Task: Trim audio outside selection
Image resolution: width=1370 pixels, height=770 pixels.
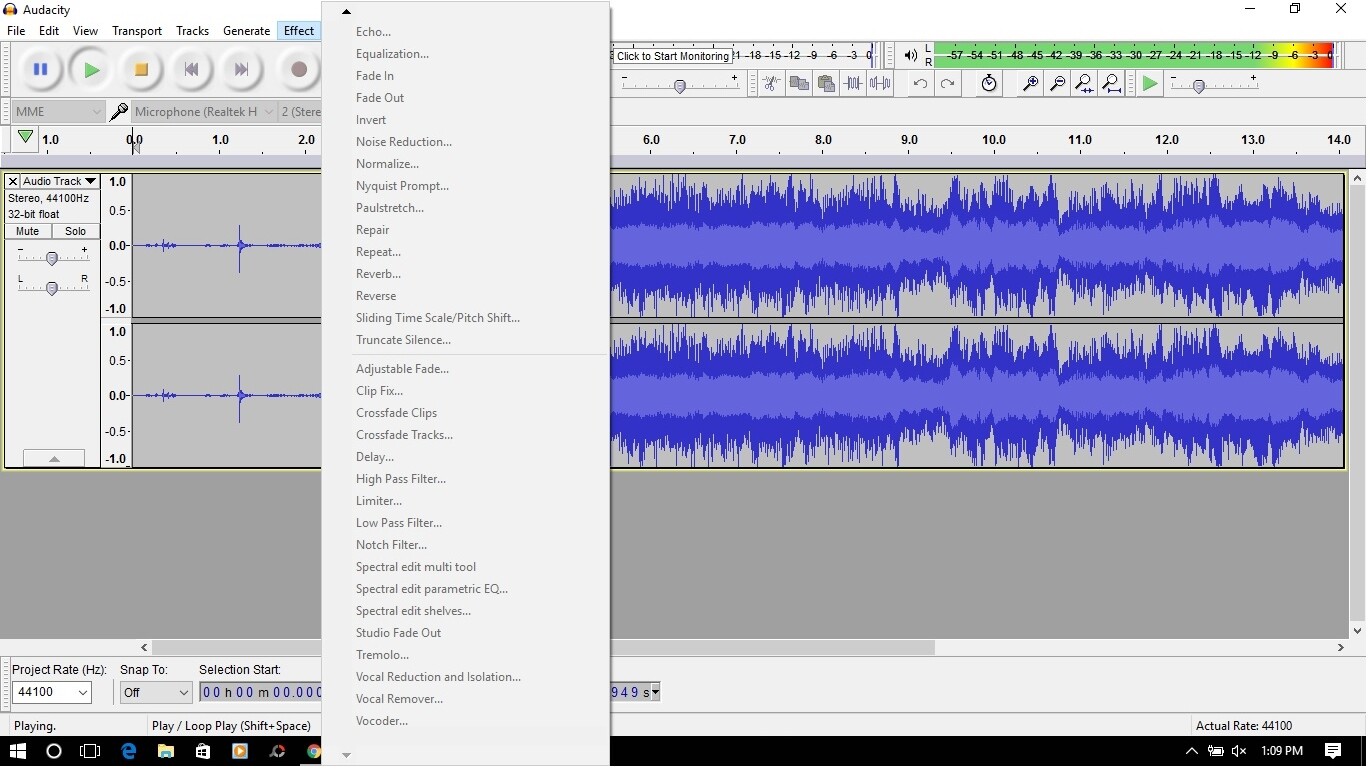Action: [x=853, y=84]
